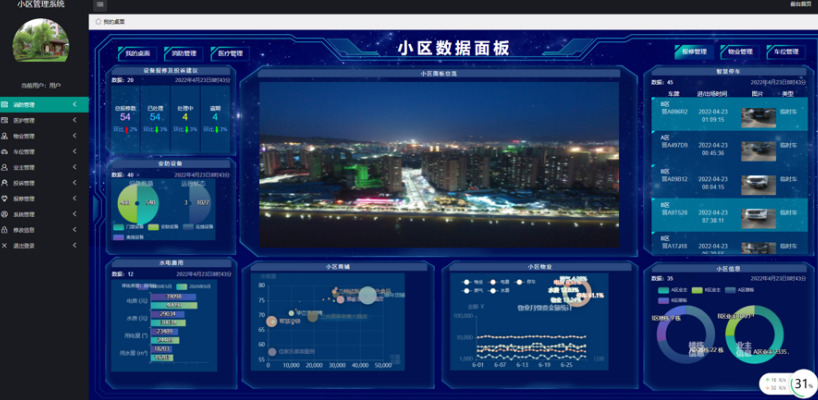818x400 pixels.
Task: Click the 2020年6月 legend swatch in 水电费用
Action: coord(182,286)
